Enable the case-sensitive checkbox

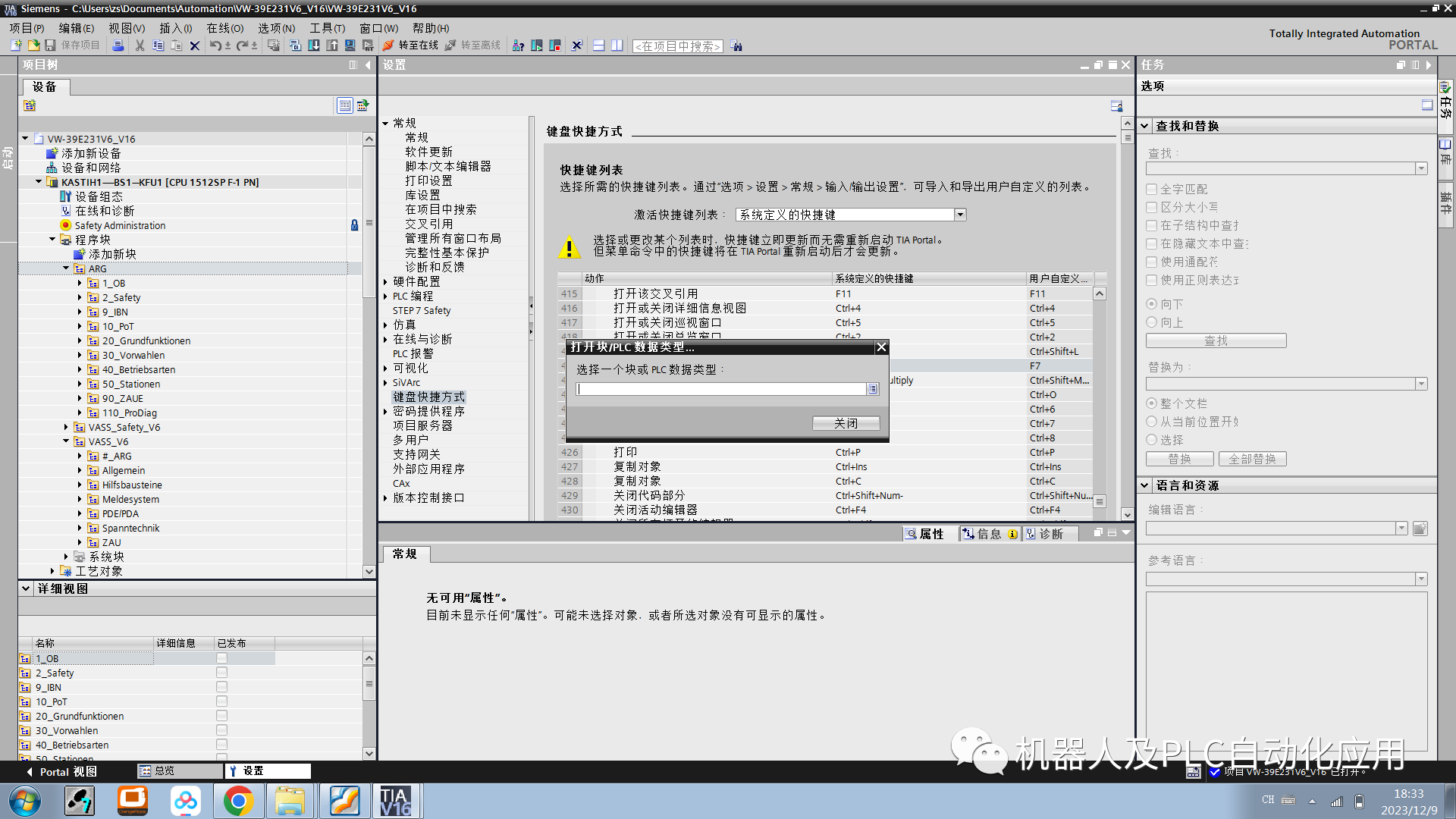click(x=1151, y=208)
